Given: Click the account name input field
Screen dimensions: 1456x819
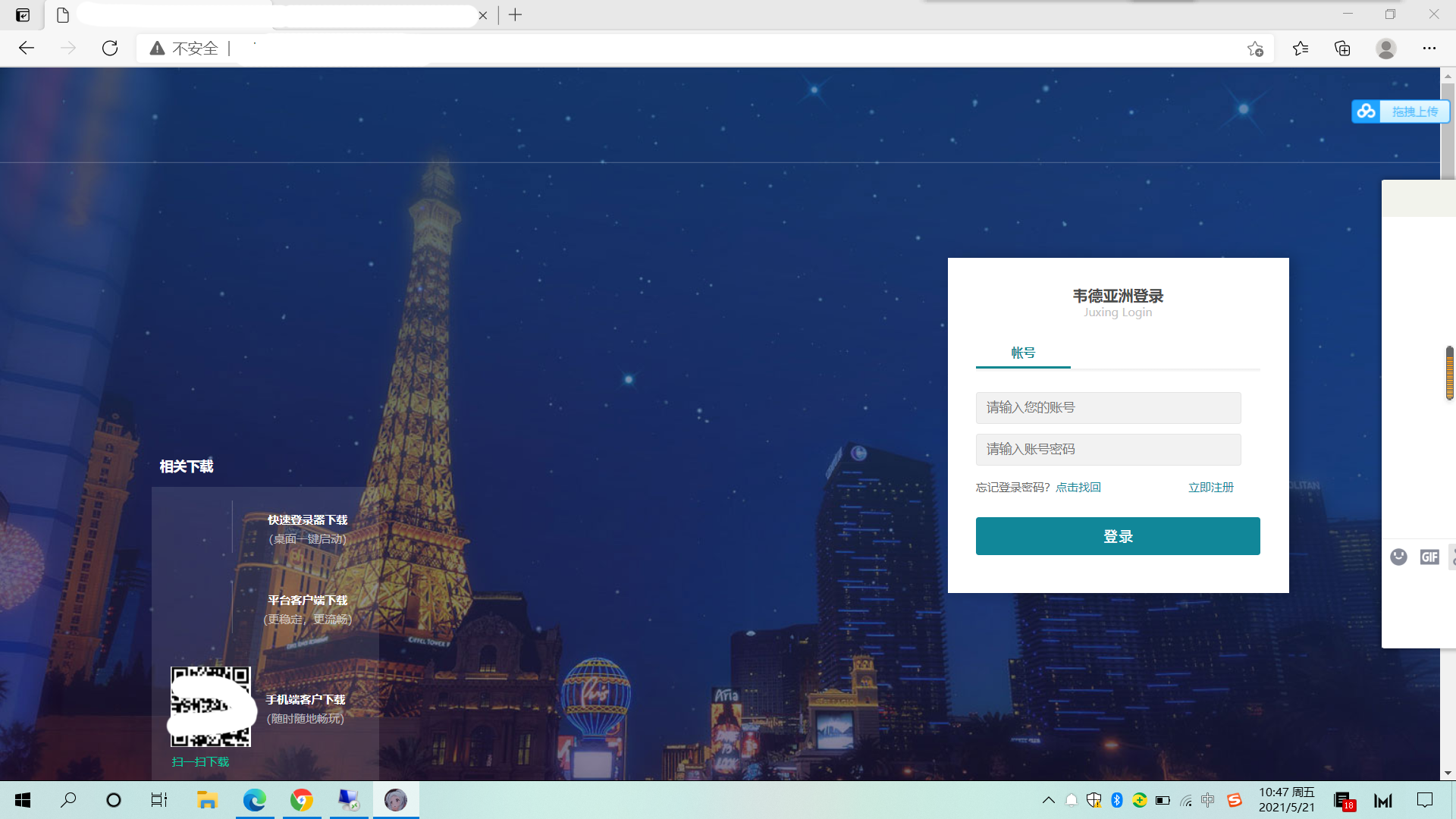Looking at the screenshot, I should point(1108,408).
